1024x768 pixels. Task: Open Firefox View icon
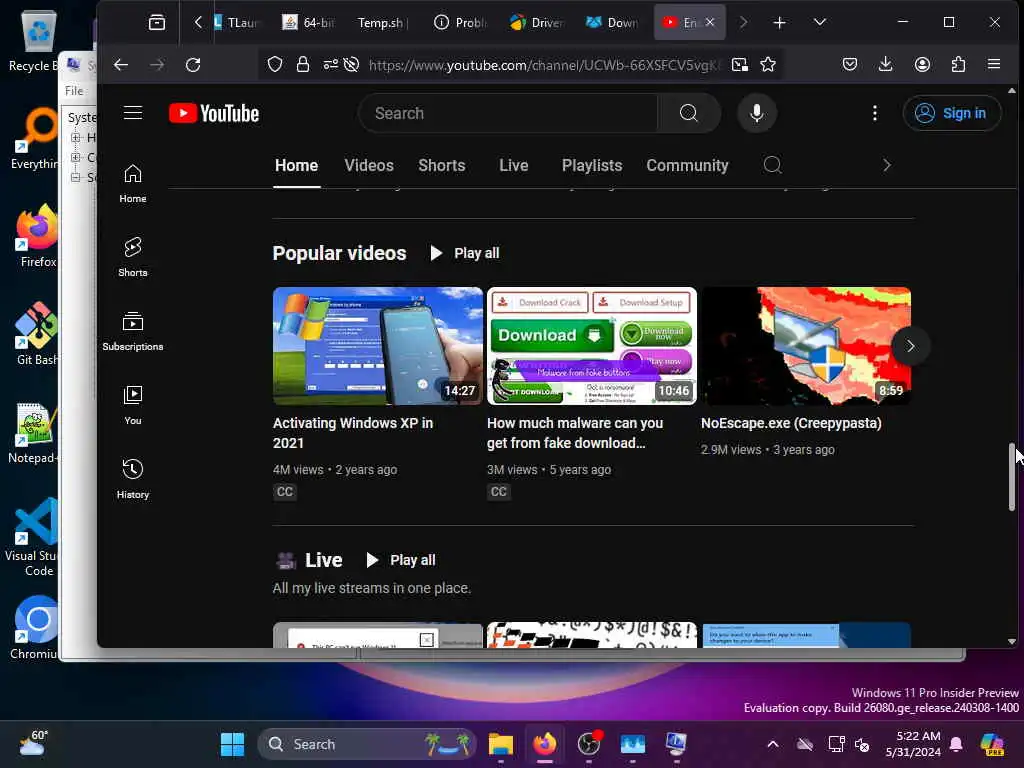[x=157, y=23]
